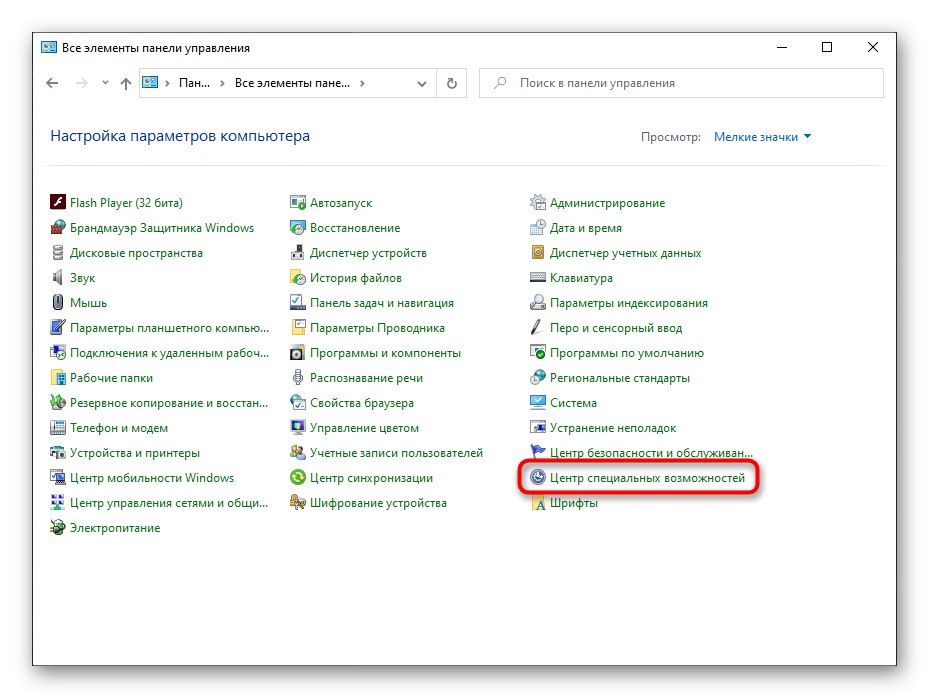Click the Автозапуск icon

[297, 203]
